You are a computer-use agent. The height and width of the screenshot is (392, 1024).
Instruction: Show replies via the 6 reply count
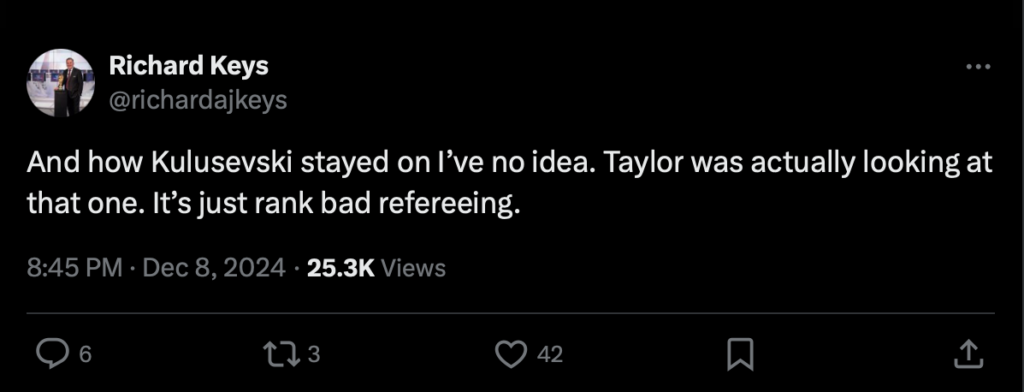[x=86, y=355]
